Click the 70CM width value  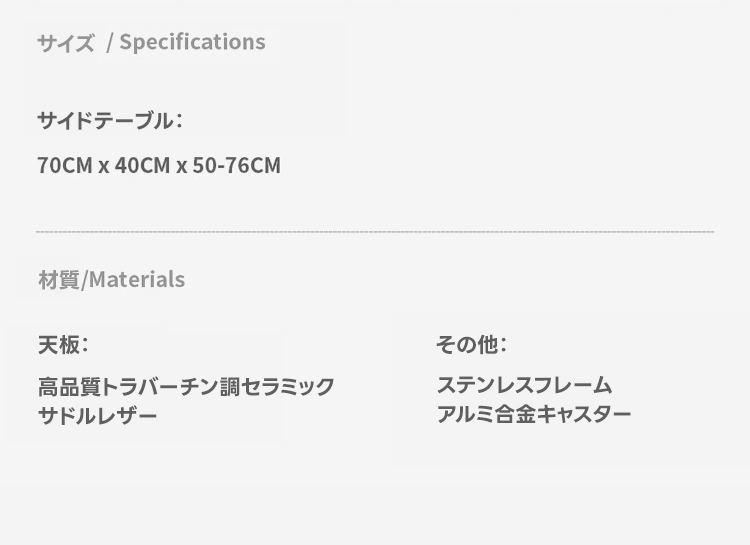(x=64, y=166)
